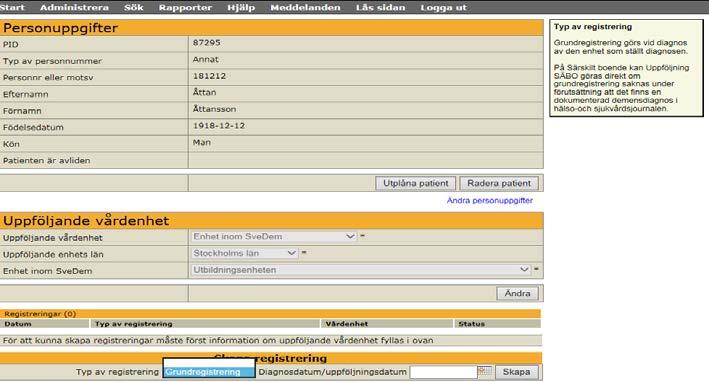Click the Uppföljande enhets län label
The image size is (709, 382).
pyautogui.click(x=53, y=255)
